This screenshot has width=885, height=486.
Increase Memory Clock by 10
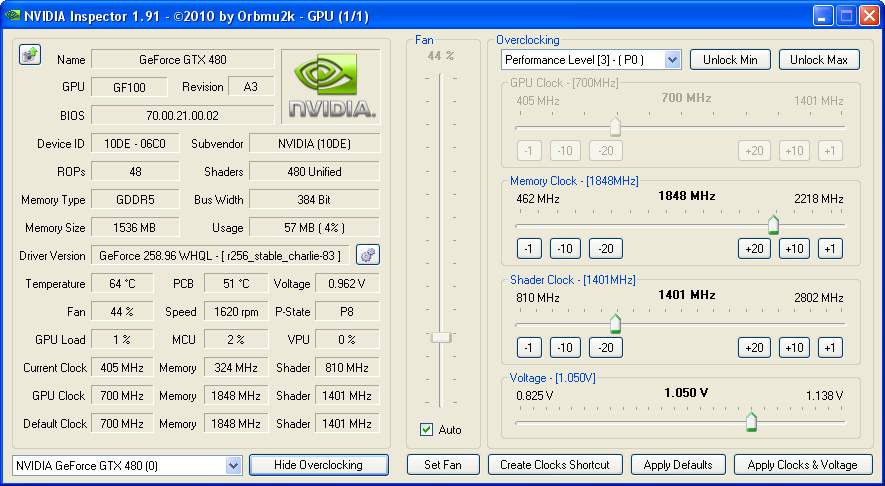(x=794, y=249)
